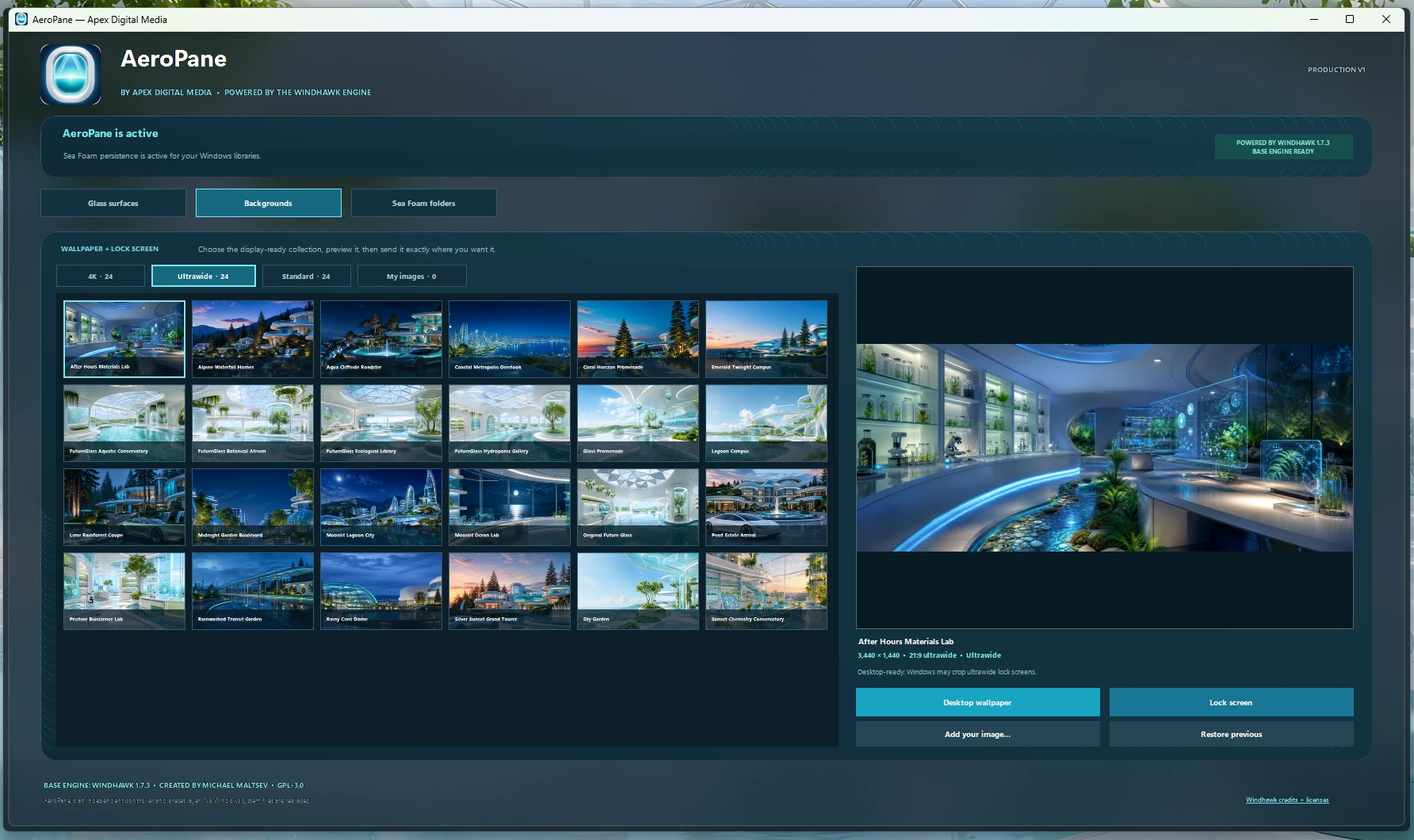Viewport: 1414px width, 840px height.
Task: Choose Silver Sunset Grand Tourer wallpaper
Action: point(510,591)
